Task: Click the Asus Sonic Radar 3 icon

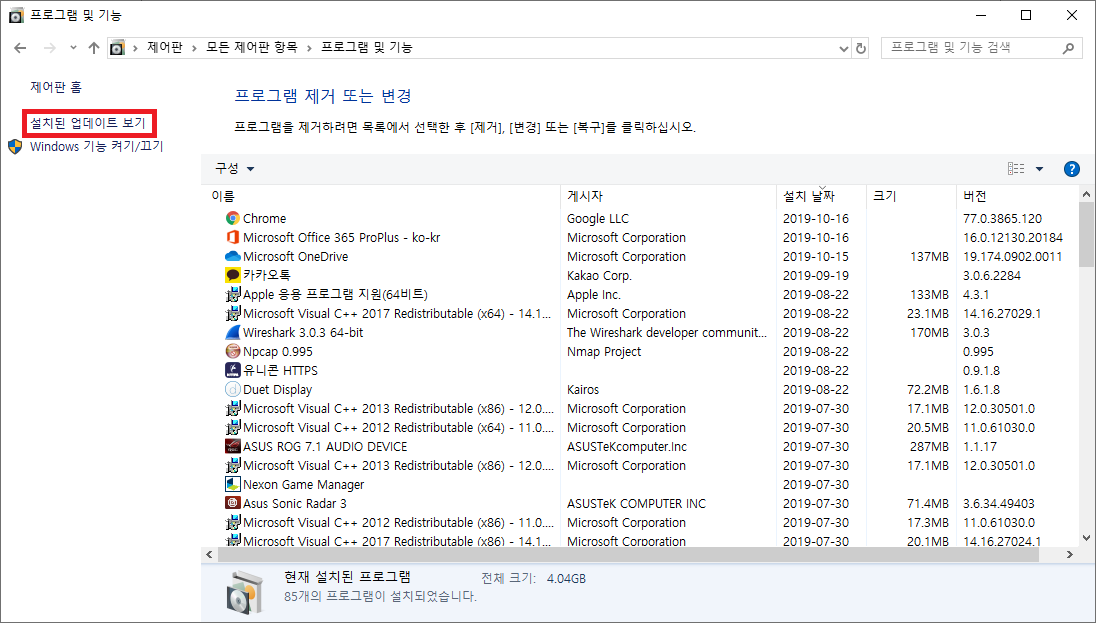Action: pos(233,503)
